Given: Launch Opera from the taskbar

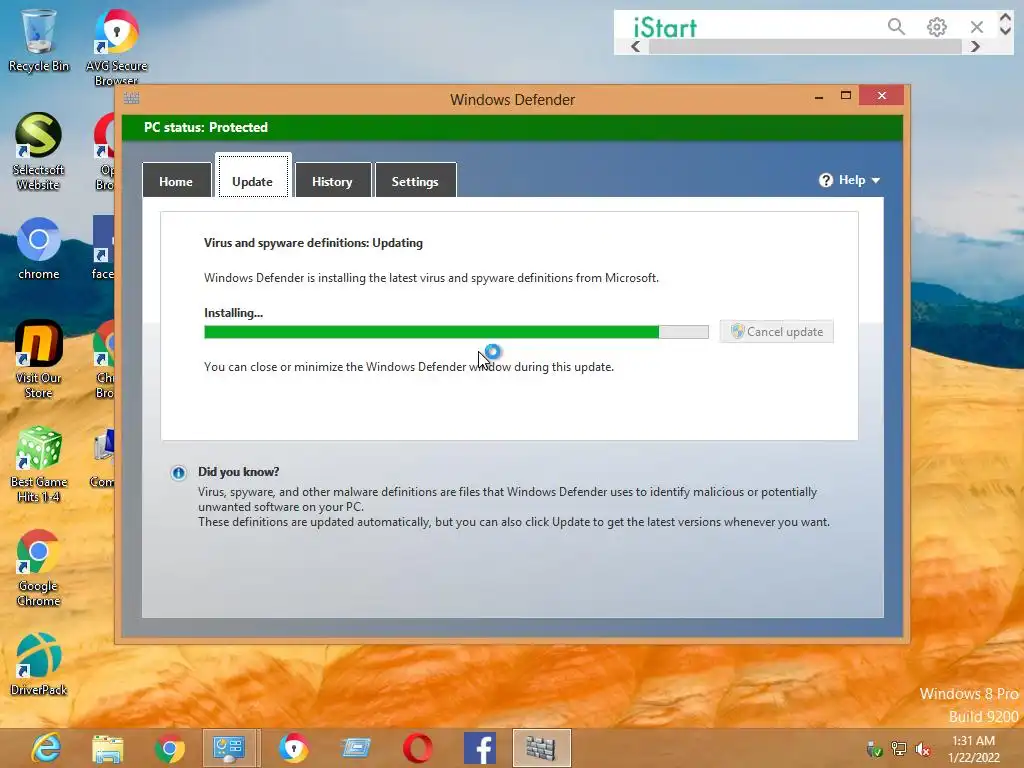Looking at the screenshot, I should pos(418,748).
